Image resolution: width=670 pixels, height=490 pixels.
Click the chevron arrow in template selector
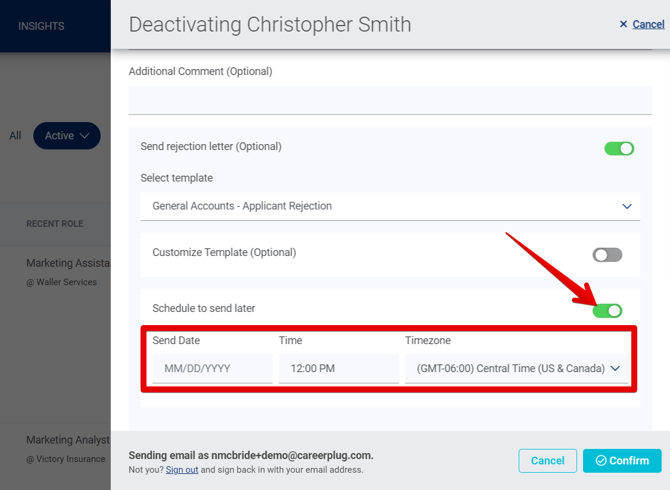627,207
